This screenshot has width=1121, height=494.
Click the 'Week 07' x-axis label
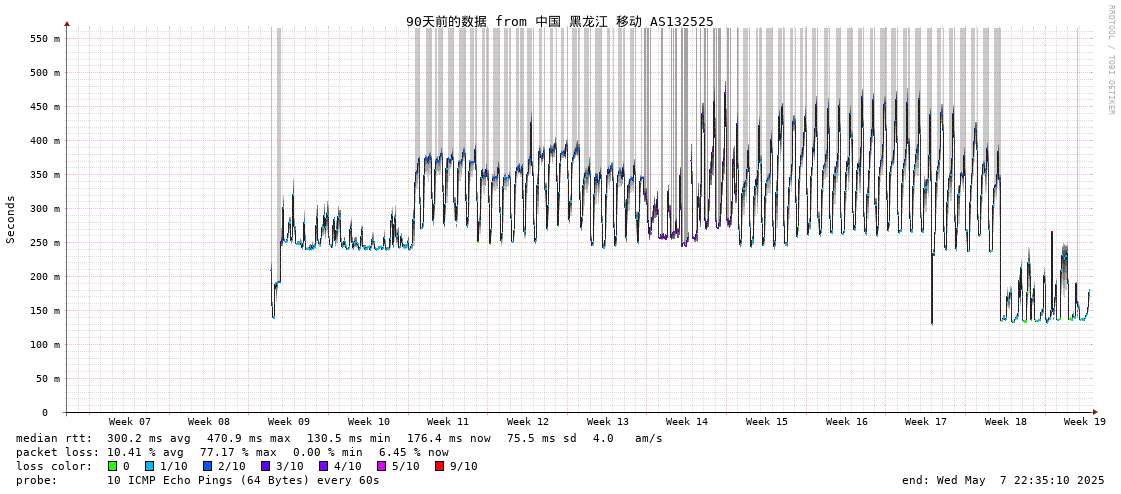[x=129, y=422]
